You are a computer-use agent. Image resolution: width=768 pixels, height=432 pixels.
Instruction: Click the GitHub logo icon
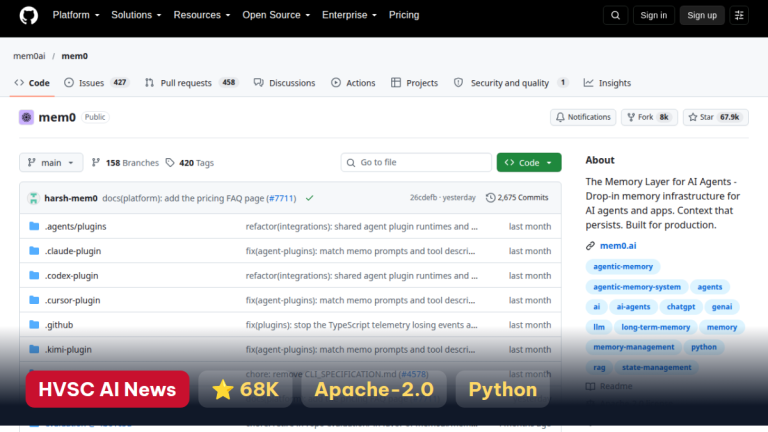[28, 15]
